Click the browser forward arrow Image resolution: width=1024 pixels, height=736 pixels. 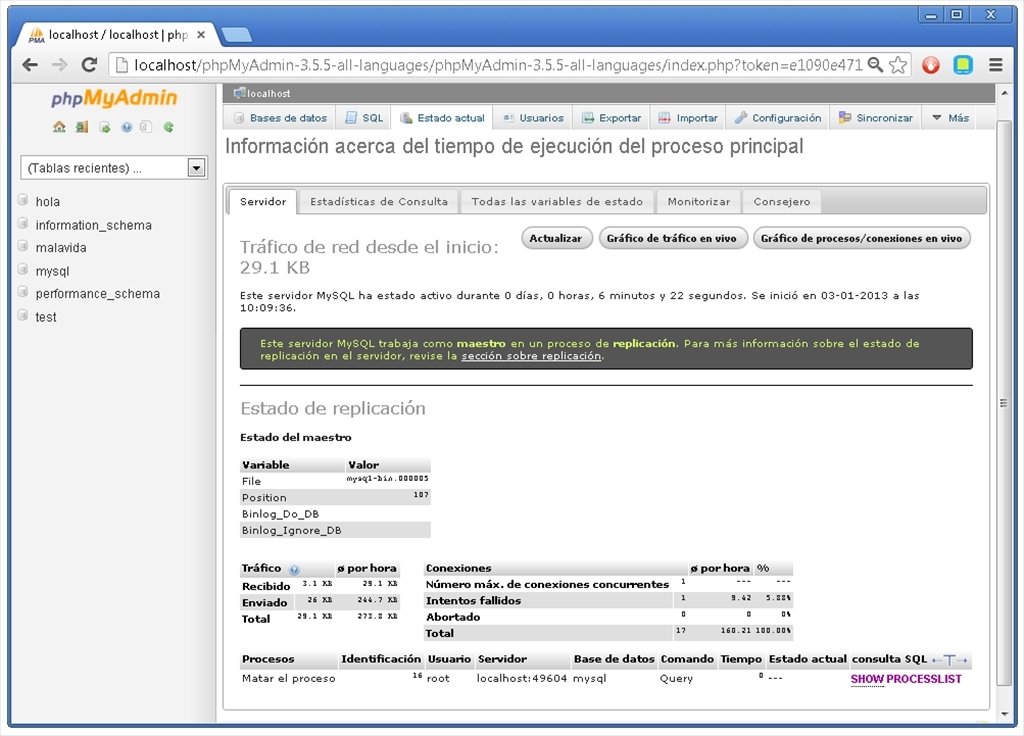pos(59,65)
